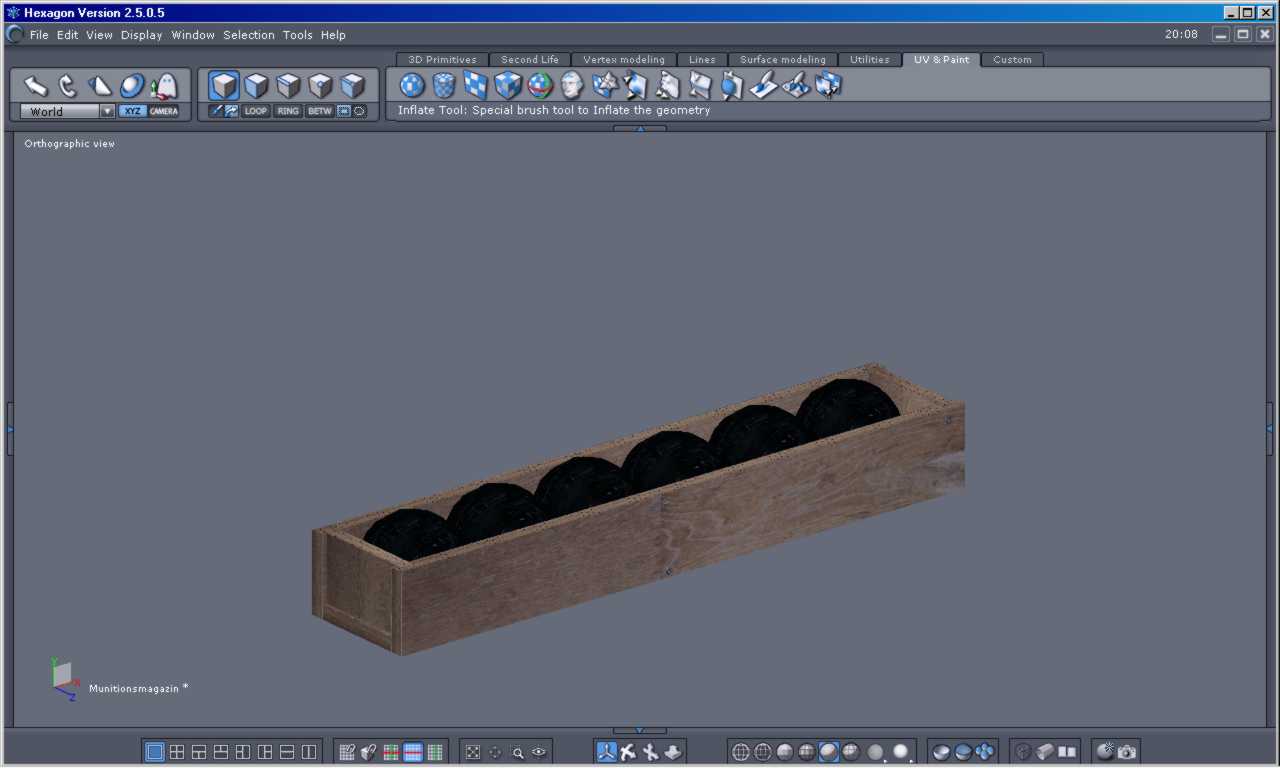Click the sculpted head bust icon
This screenshot has height=768, width=1280.
572,86
